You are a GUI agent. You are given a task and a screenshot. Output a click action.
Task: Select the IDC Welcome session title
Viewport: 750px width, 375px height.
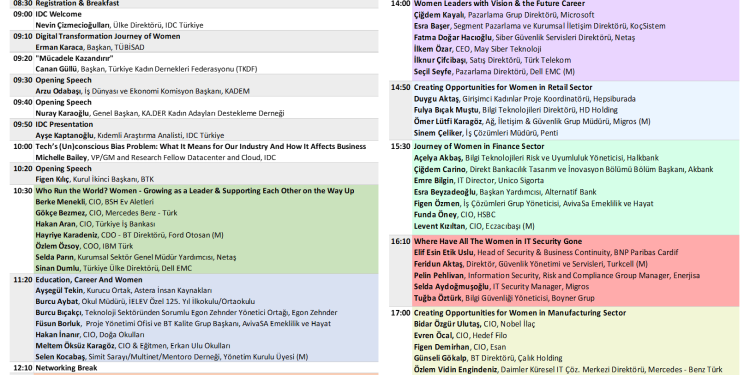58,14
